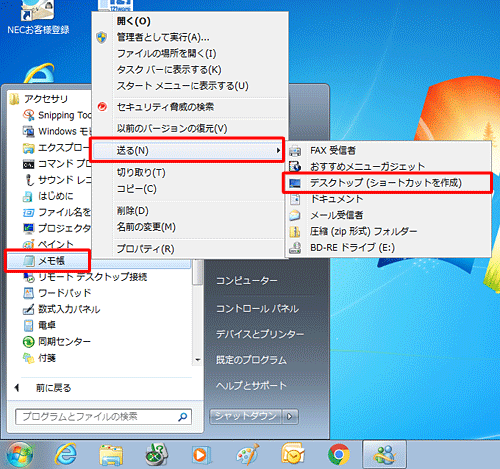Click 前に戻る to go back

point(53,388)
